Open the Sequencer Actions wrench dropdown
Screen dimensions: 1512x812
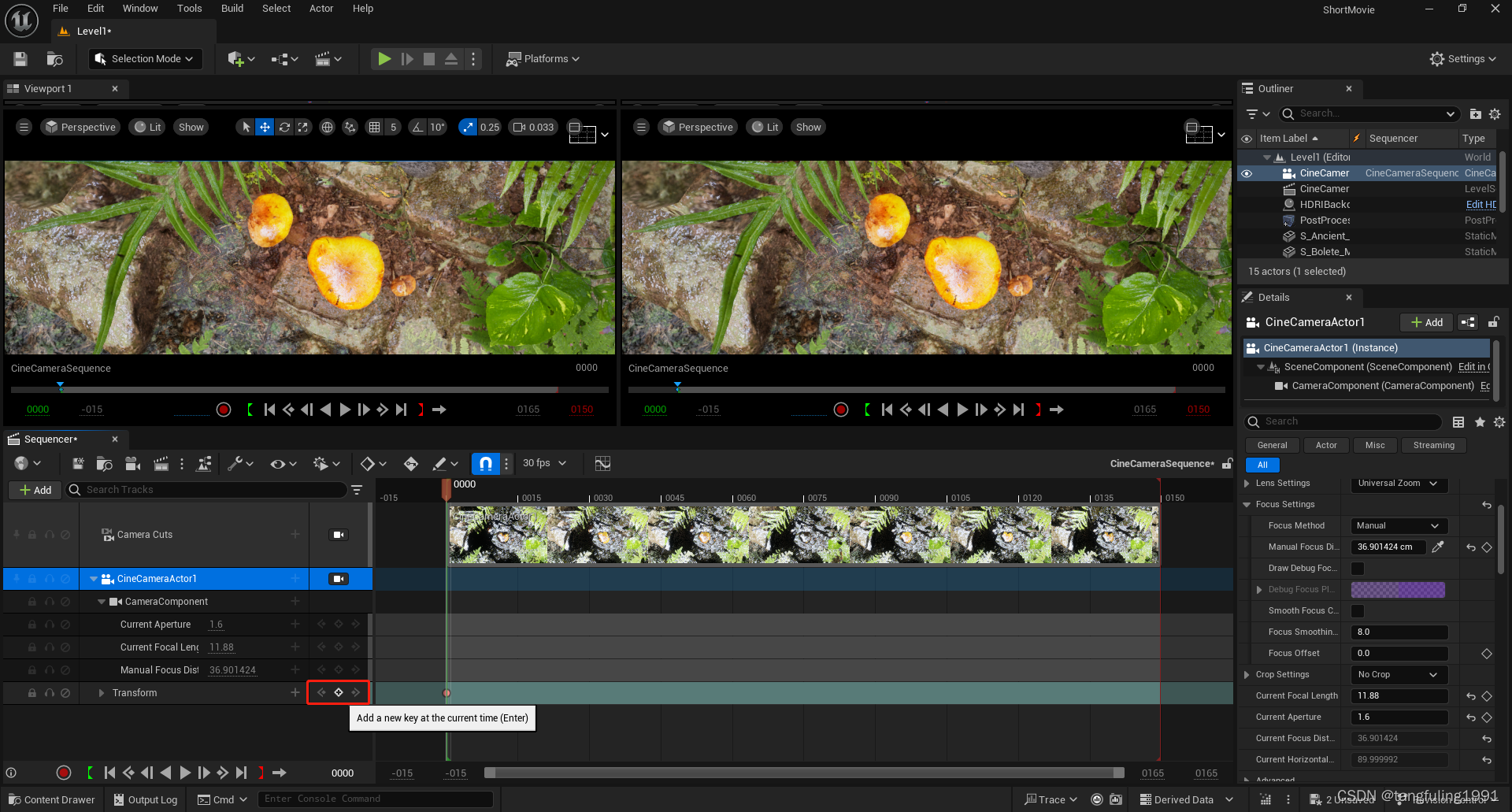point(240,464)
